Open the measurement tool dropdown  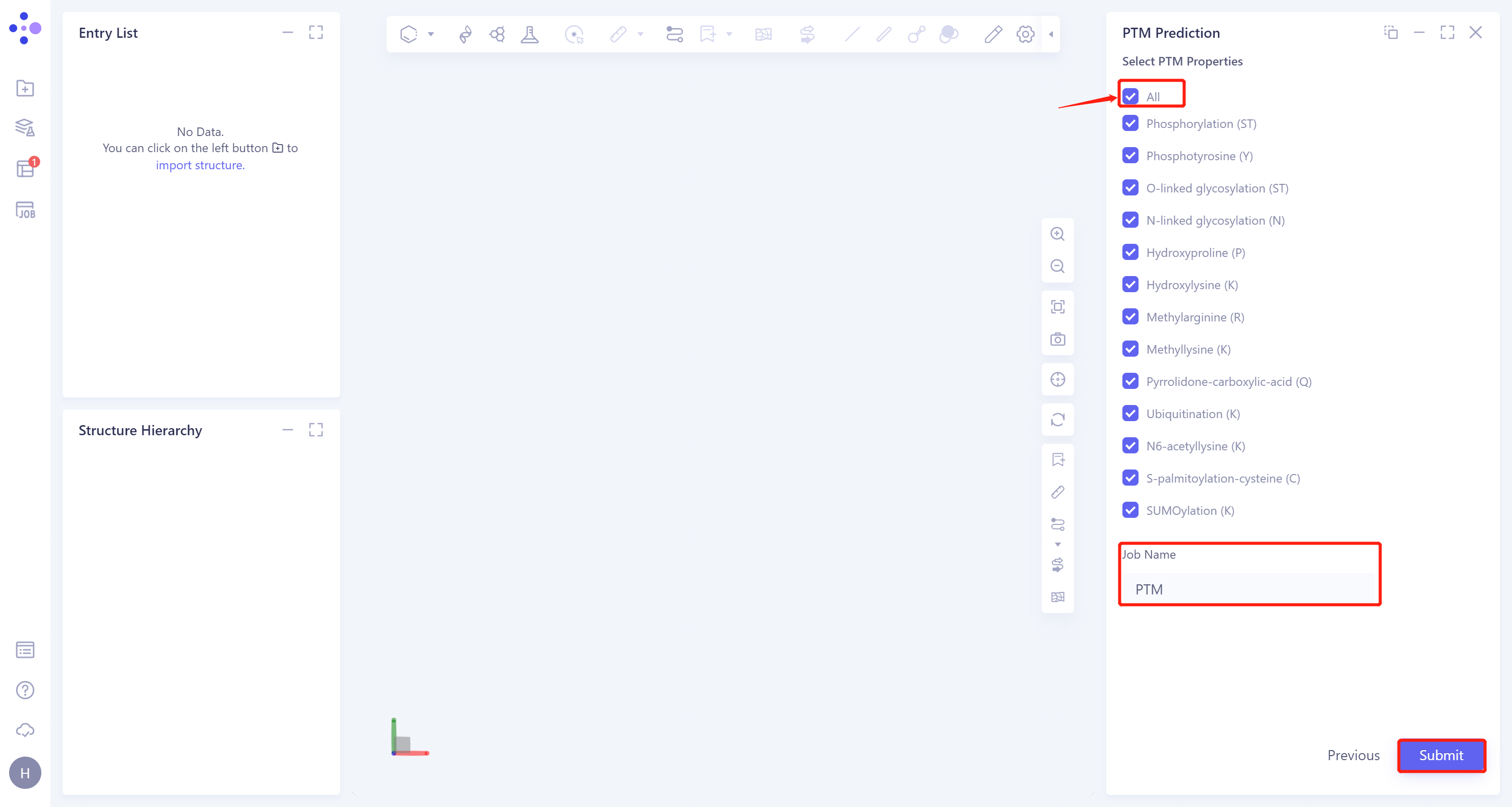(x=640, y=34)
